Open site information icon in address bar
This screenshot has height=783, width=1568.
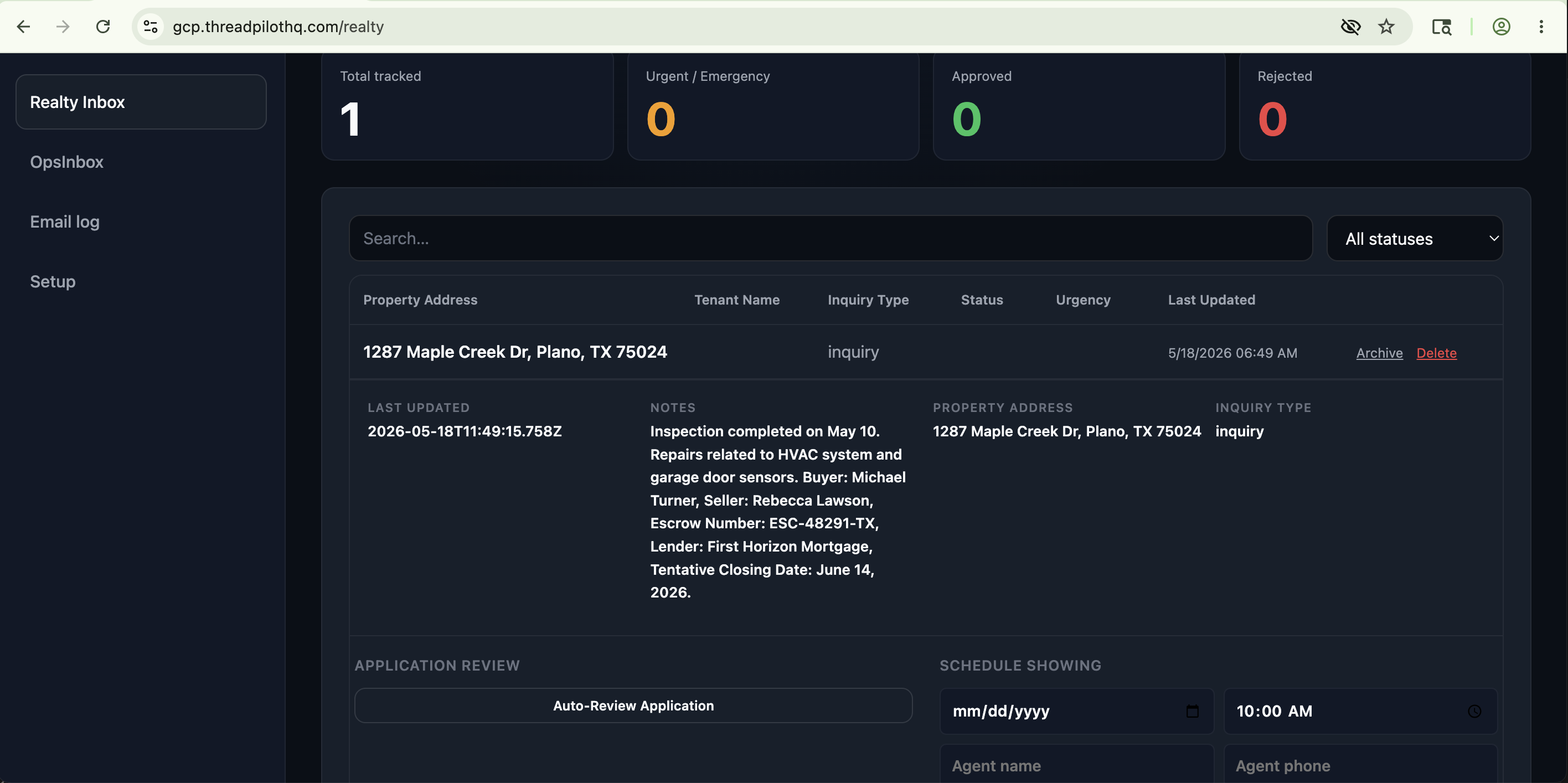(151, 27)
